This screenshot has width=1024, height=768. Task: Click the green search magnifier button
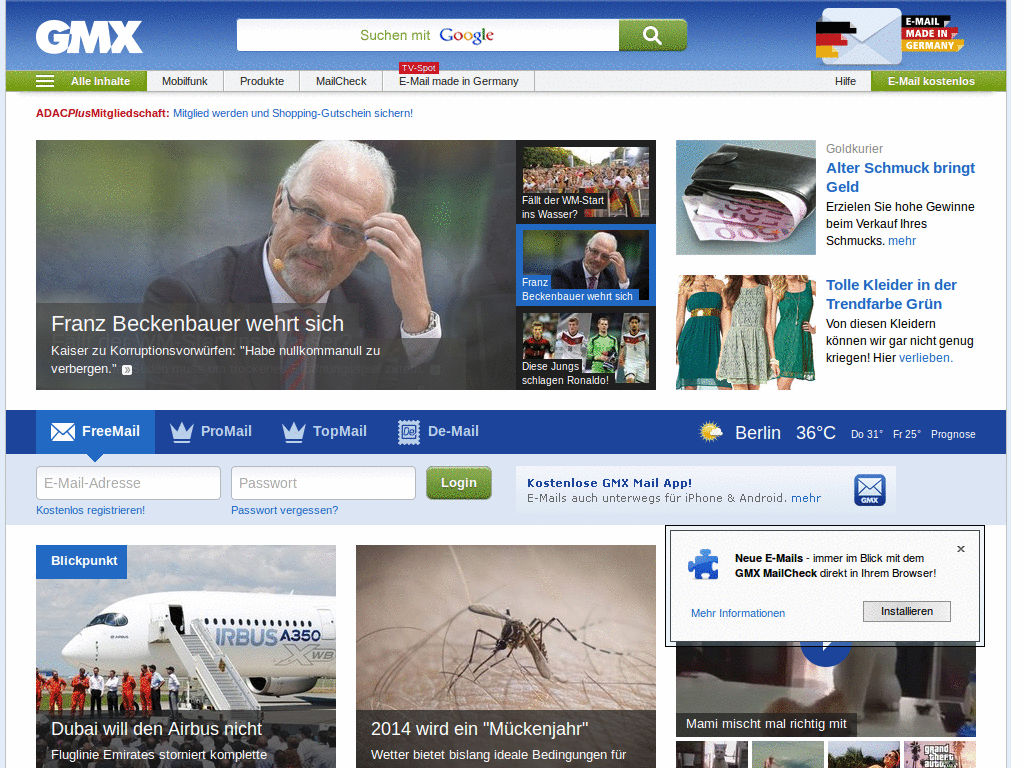click(x=652, y=35)
